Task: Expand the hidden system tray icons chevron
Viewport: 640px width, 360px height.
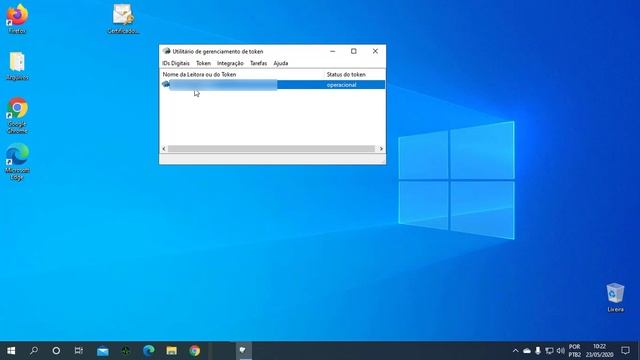Action: pyautogui.click(x=516, y=351)
